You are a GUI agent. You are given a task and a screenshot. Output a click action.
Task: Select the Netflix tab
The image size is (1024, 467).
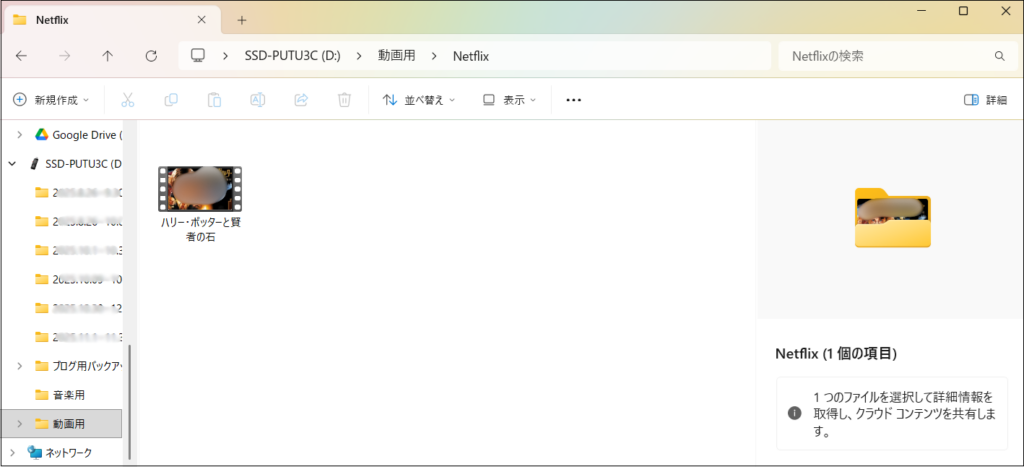(x=112, y=20)
